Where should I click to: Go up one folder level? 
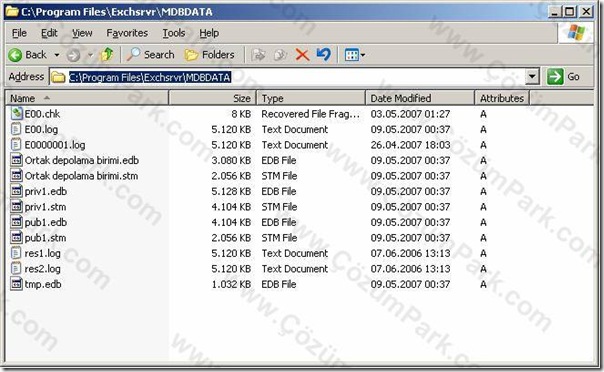[x=107, y=55]
